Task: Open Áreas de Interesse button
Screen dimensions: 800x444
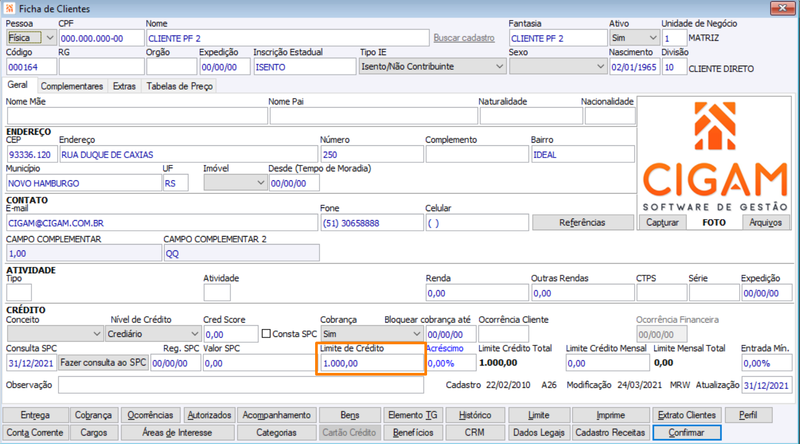Action: point(177,432)
